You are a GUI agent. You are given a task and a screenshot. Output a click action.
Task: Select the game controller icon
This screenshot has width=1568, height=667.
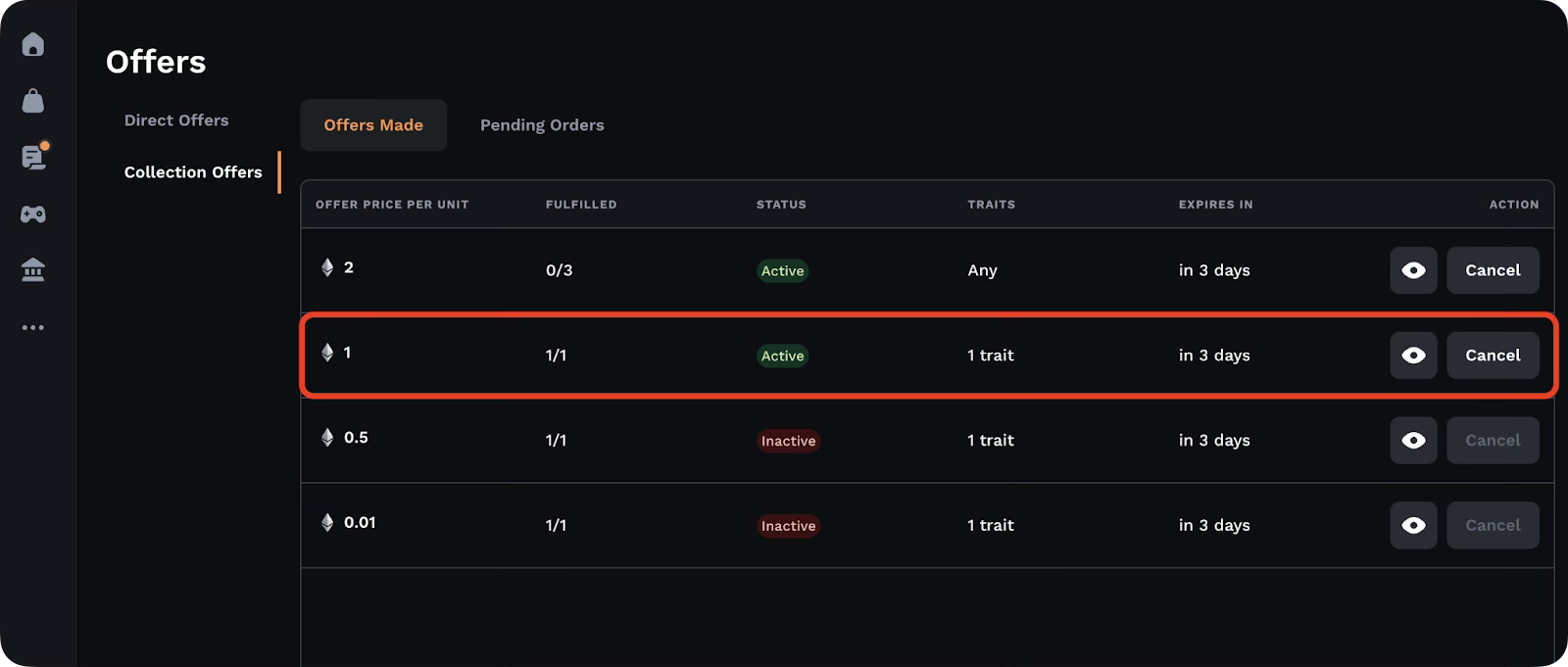pos(33,214)
